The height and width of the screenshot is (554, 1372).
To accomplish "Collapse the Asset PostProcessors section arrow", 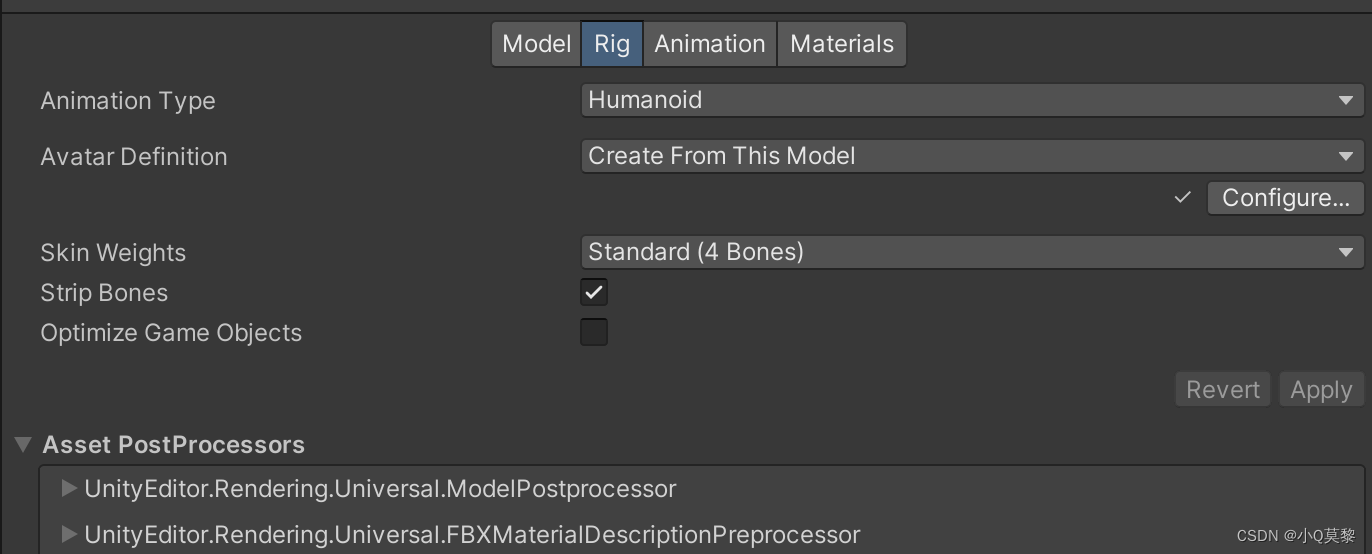I will click(23, 445).
